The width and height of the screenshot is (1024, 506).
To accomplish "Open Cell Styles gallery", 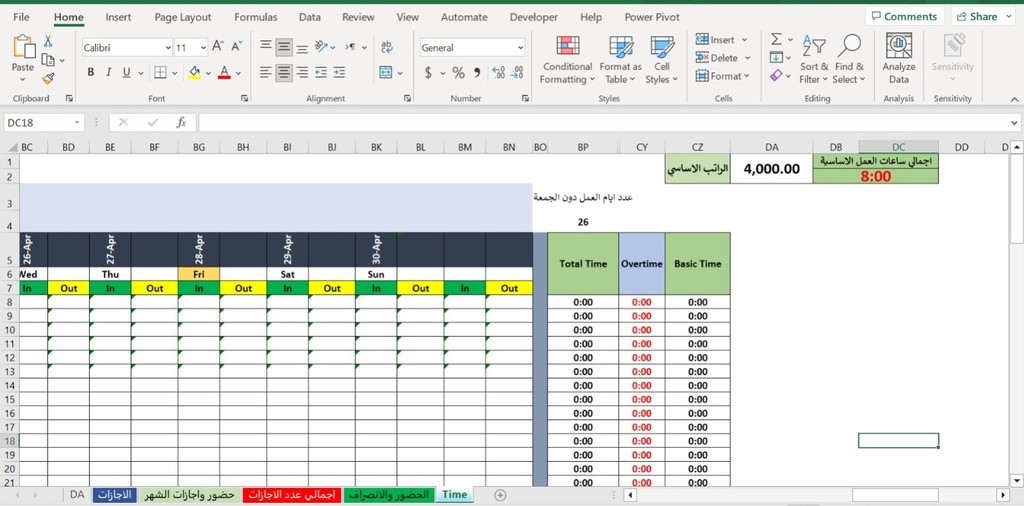I will point(662,60).
